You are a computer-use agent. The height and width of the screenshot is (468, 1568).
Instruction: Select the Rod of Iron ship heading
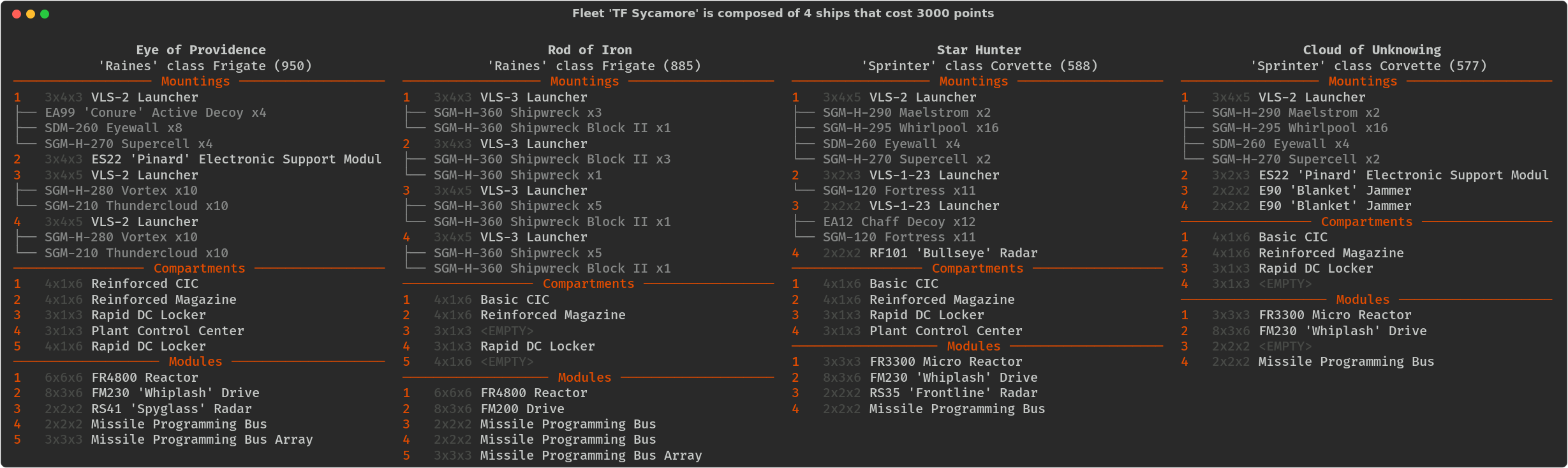coord(589,50)
